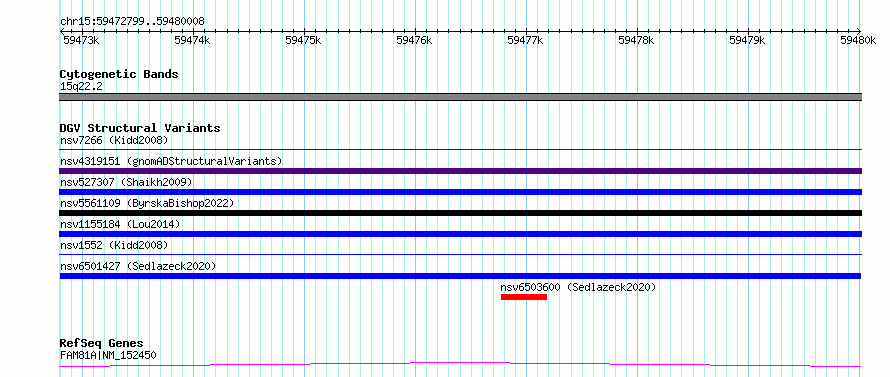The image size is (890, 377).
Task: Click the purple nsv4319151 variant bar
Action: click(460, 171)
